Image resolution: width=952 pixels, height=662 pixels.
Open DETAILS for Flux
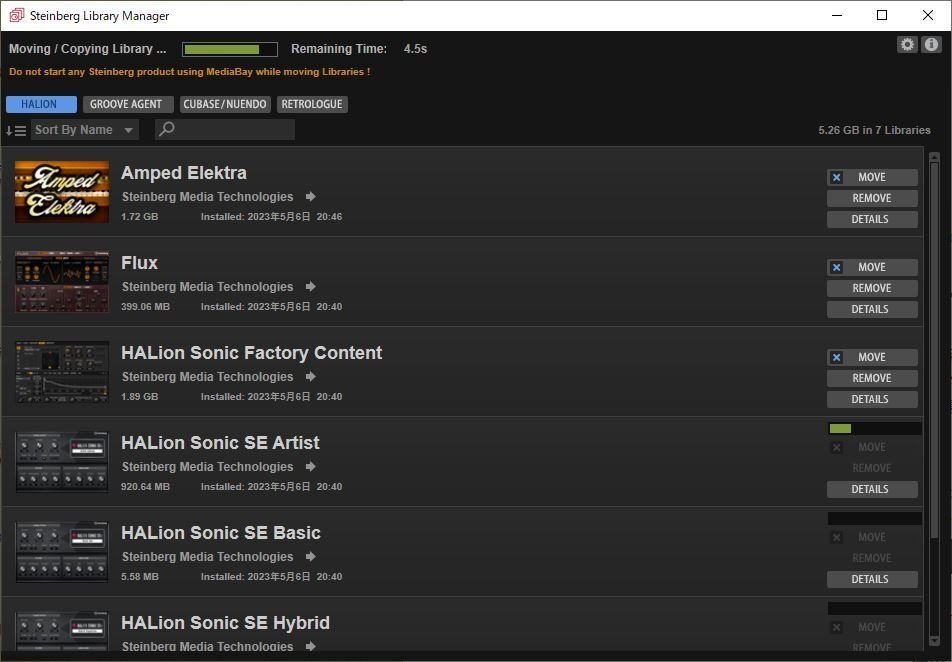872,309
